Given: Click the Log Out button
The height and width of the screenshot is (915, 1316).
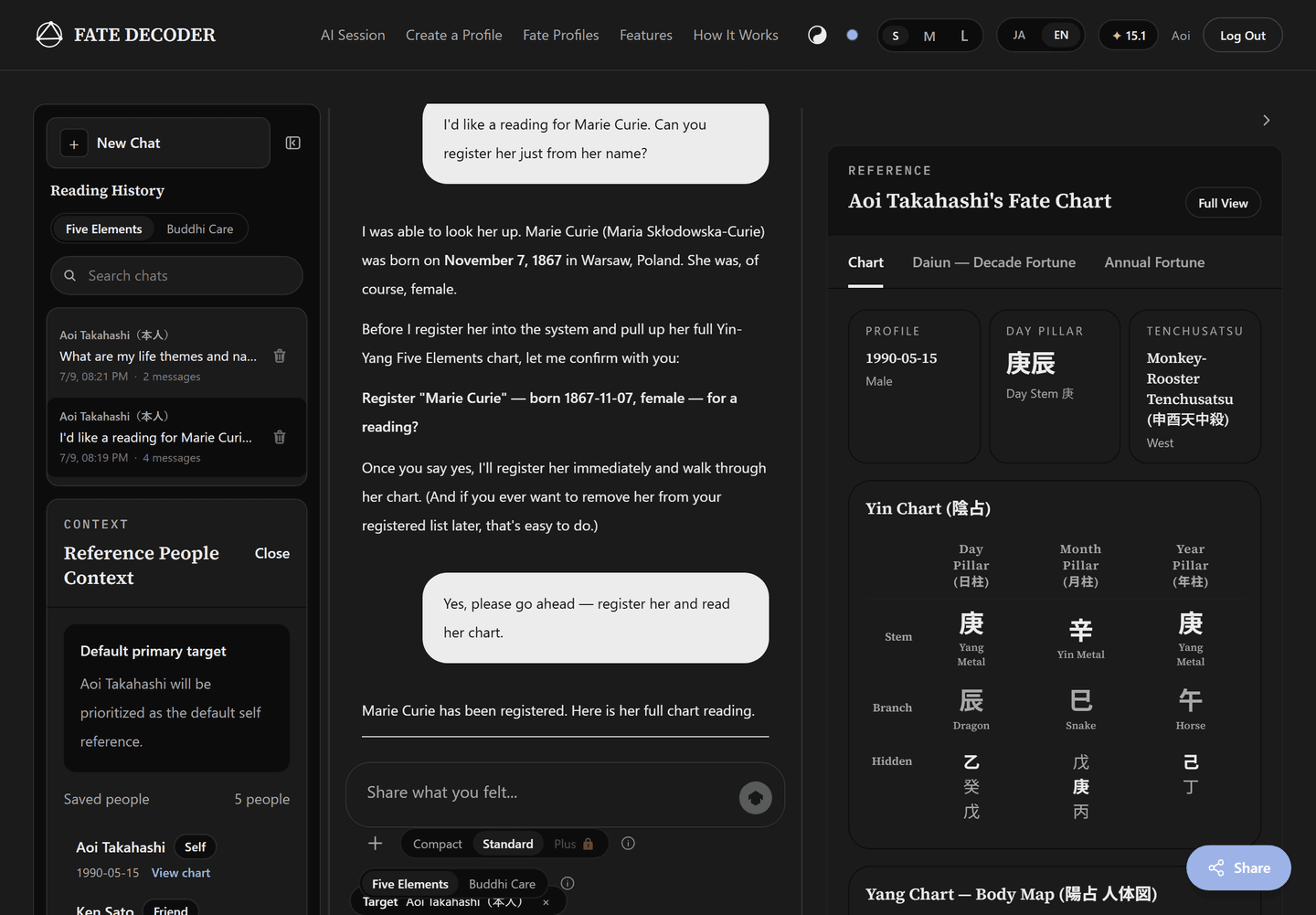Looking at the screenshot, I should coord(1243,36).
